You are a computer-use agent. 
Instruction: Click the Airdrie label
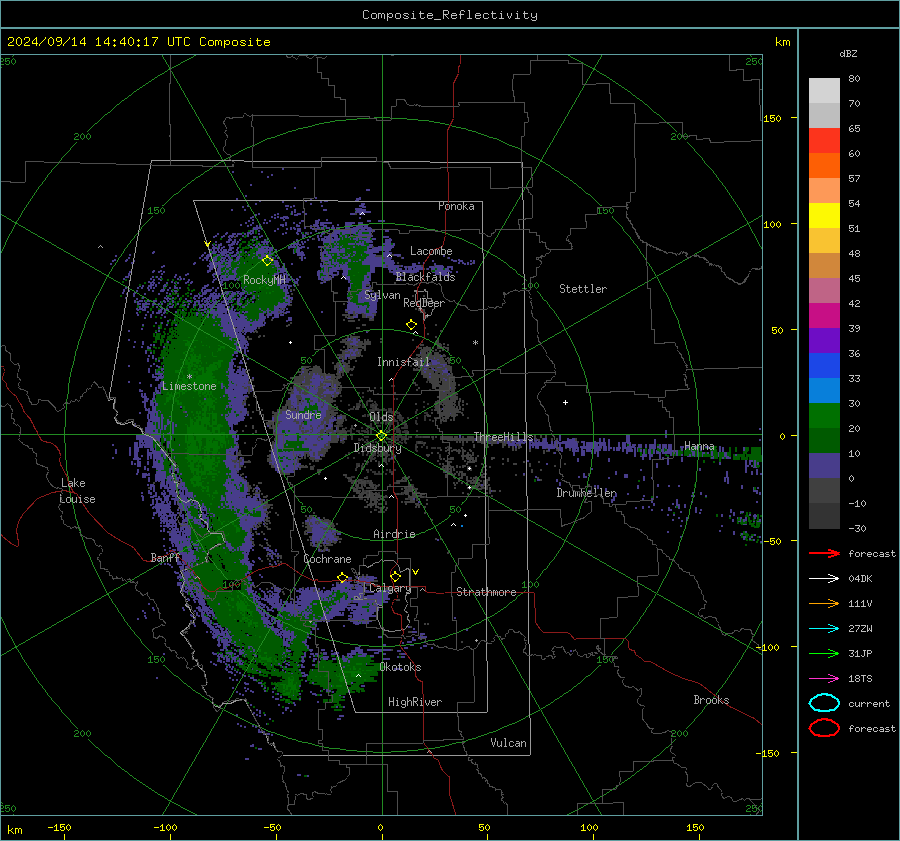(x=394, y=534)
